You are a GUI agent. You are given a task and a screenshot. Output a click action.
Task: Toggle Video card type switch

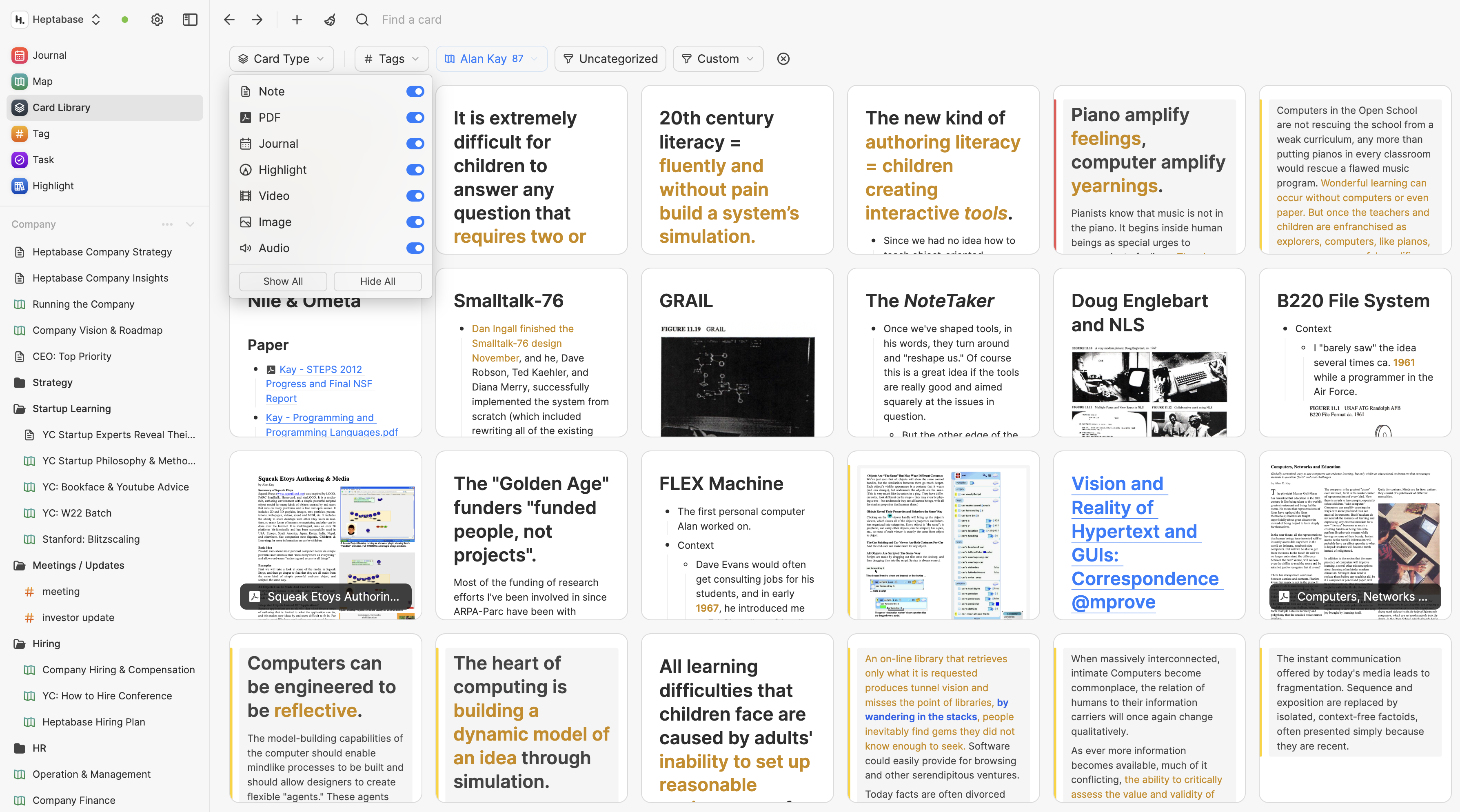click(415, 195)
